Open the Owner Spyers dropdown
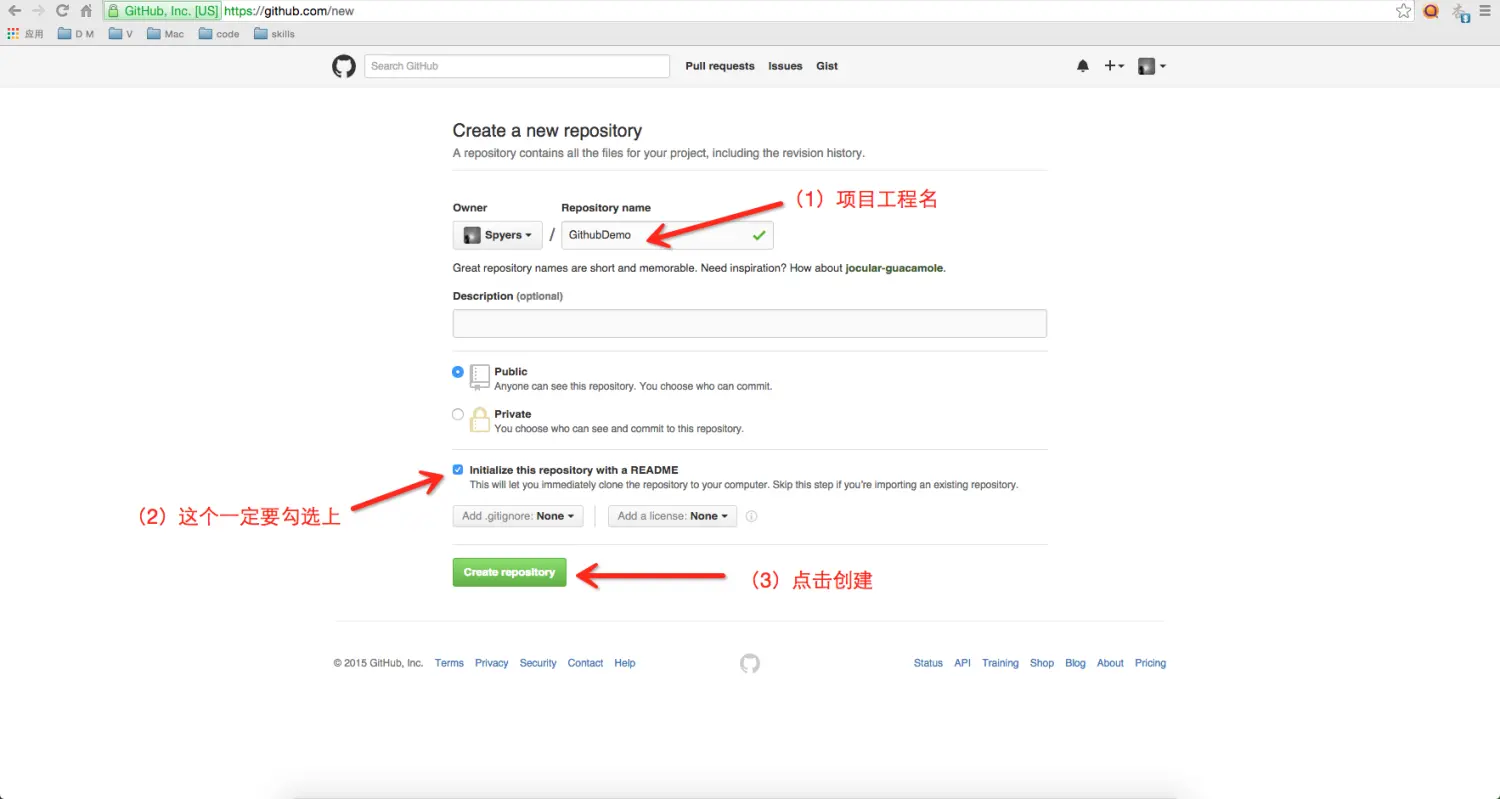This screenshot has height=799, width=1500. pos(498,235)
